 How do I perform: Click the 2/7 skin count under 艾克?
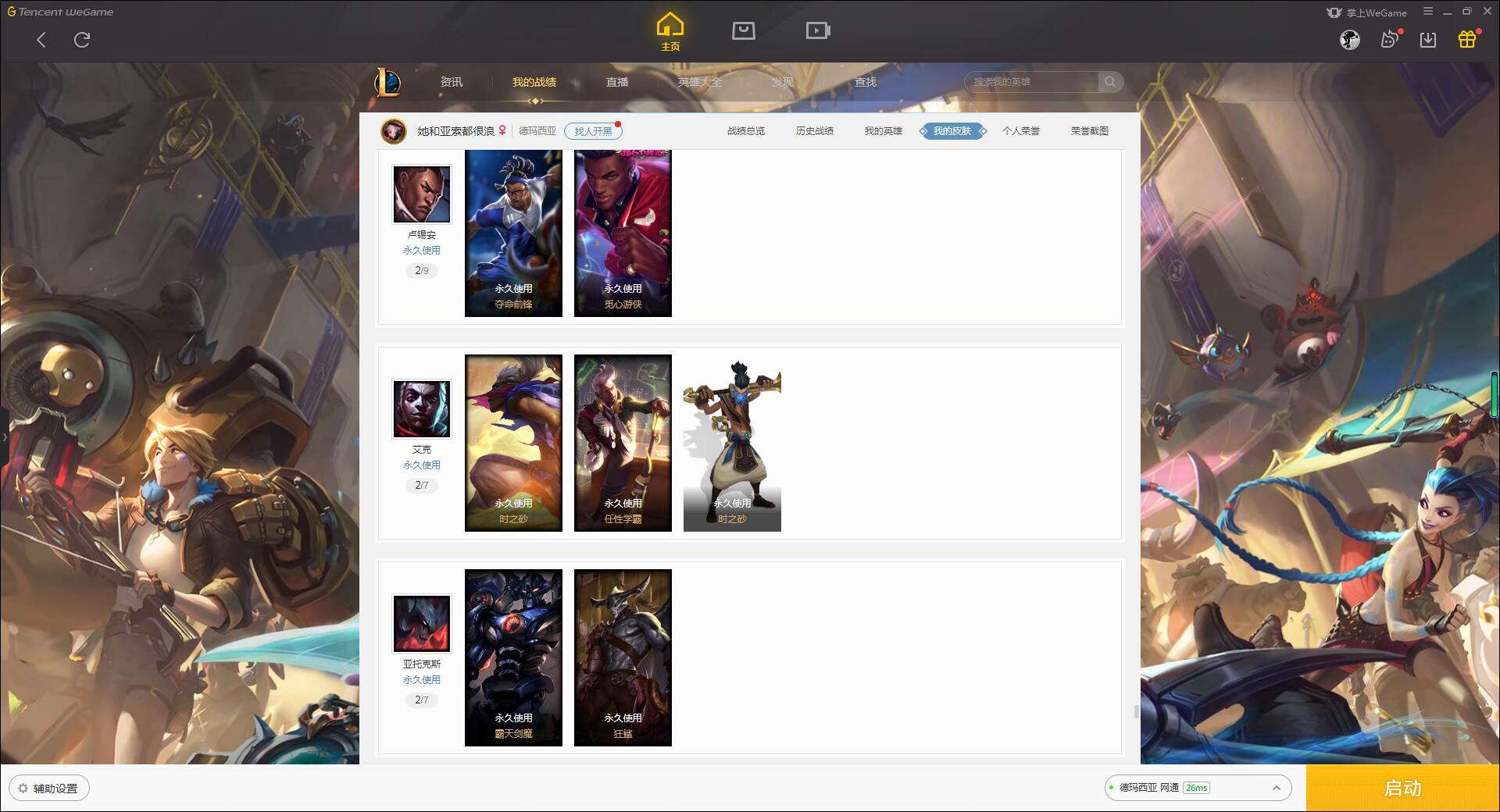click(422, 486)
